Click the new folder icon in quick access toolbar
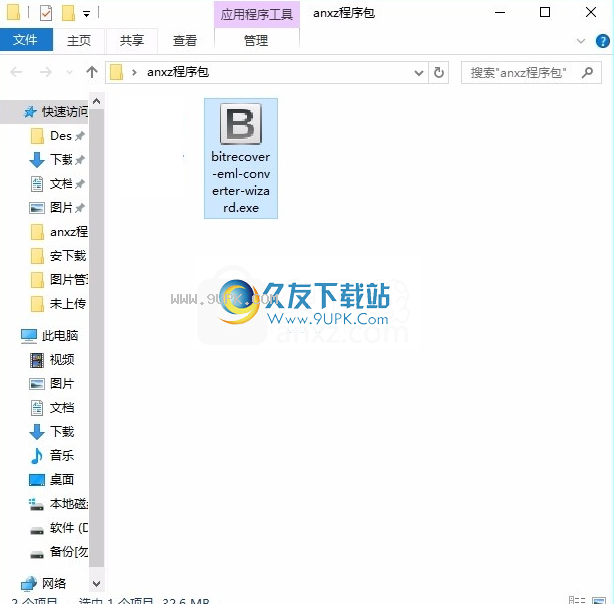Image resolution: width=614 pixels, height=604 pixels. 68,13
